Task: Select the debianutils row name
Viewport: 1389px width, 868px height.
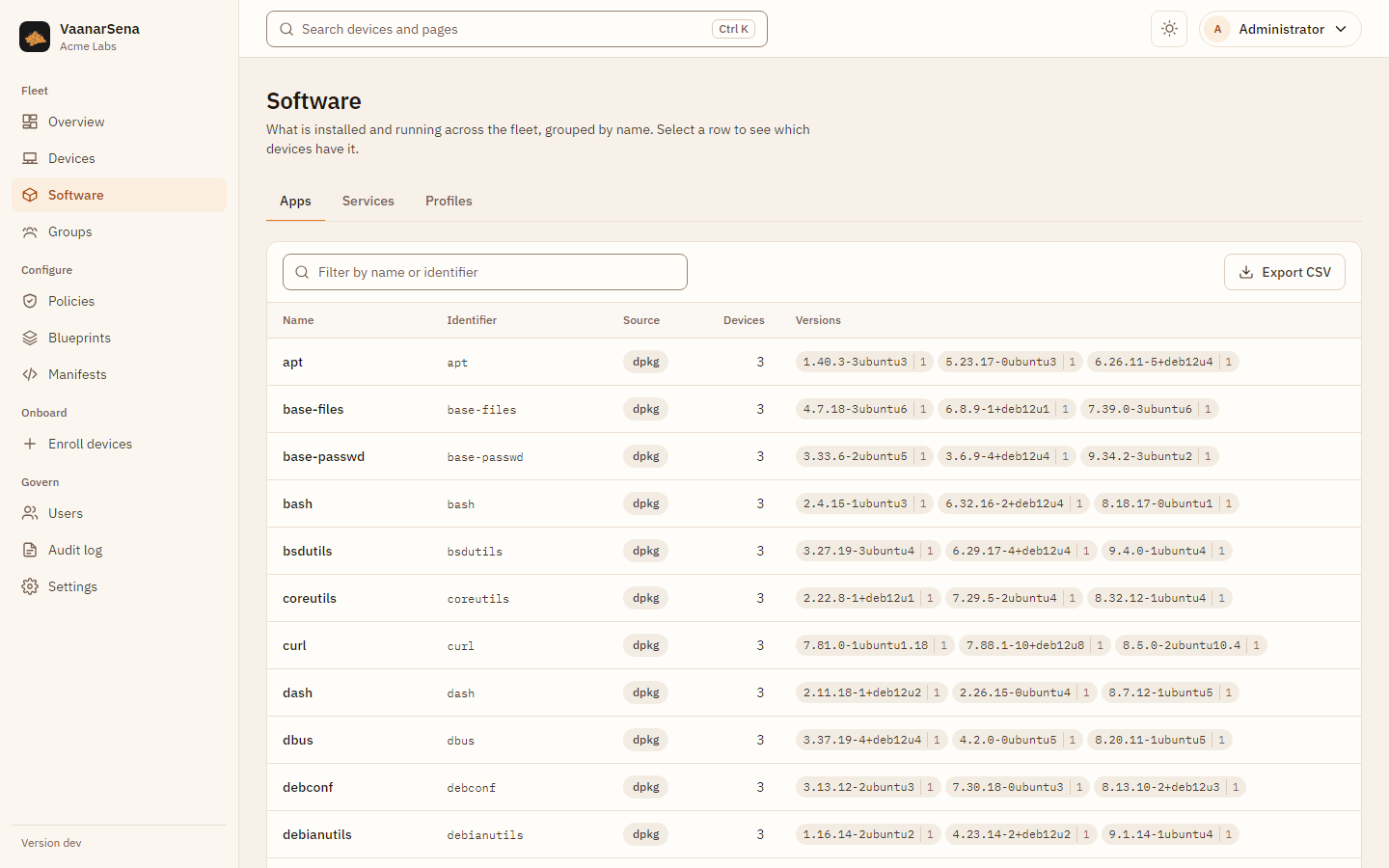Action: [317, 834]
